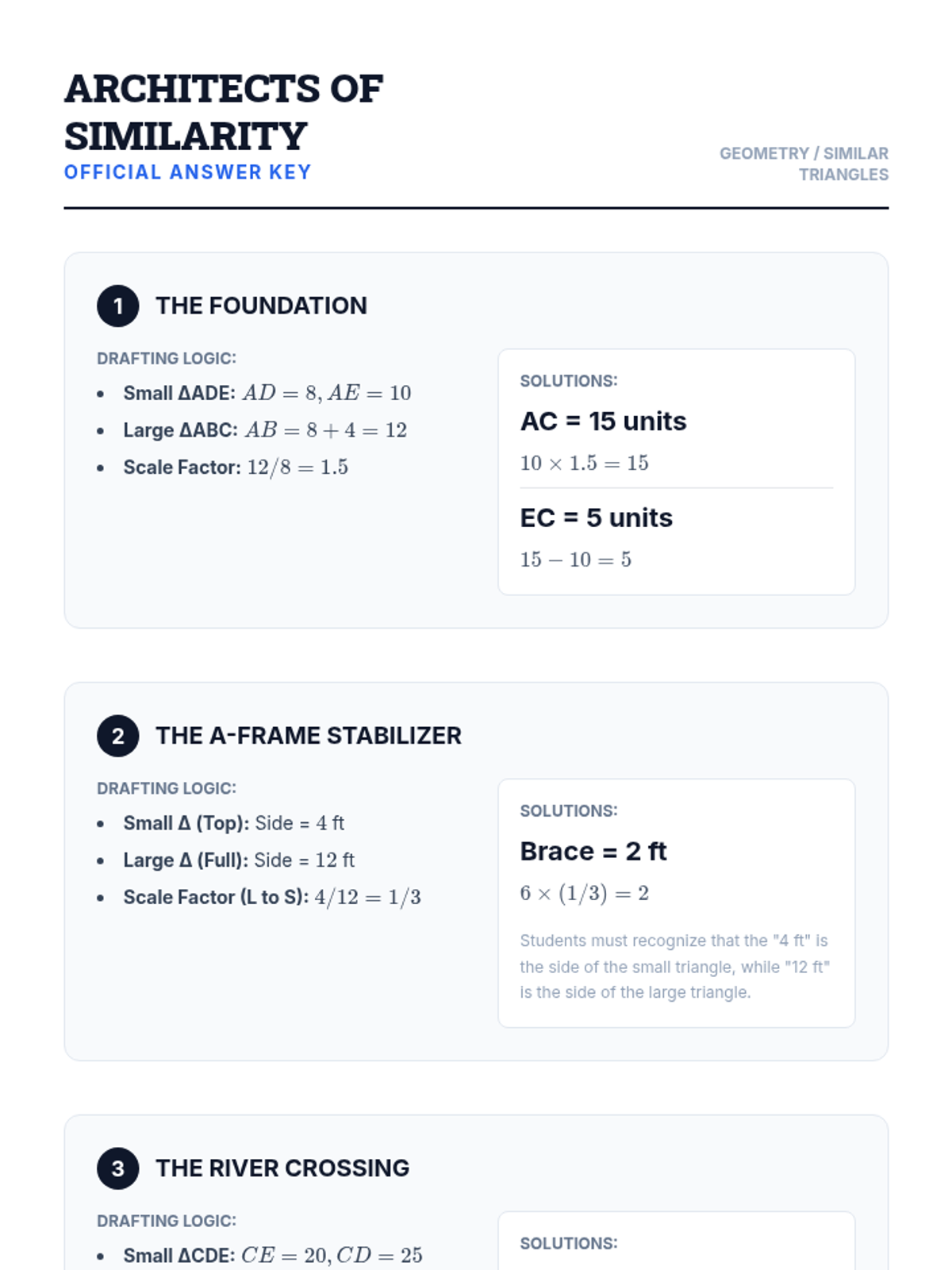This screenshot has width=952, height=1270.
Task: Click the number 3 circle badge
Action: (117, 1168)
